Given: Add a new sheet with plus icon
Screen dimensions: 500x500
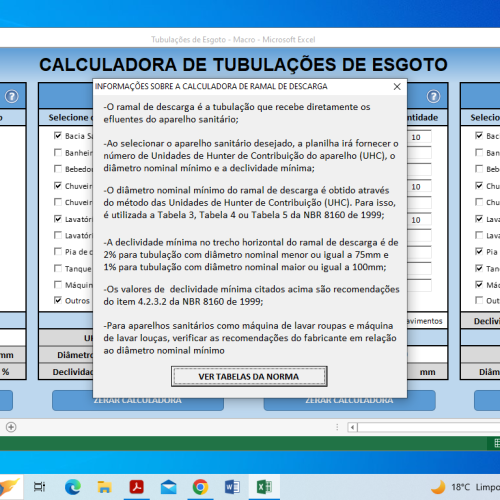Looking at the screenshot, I should pos(11,427).
